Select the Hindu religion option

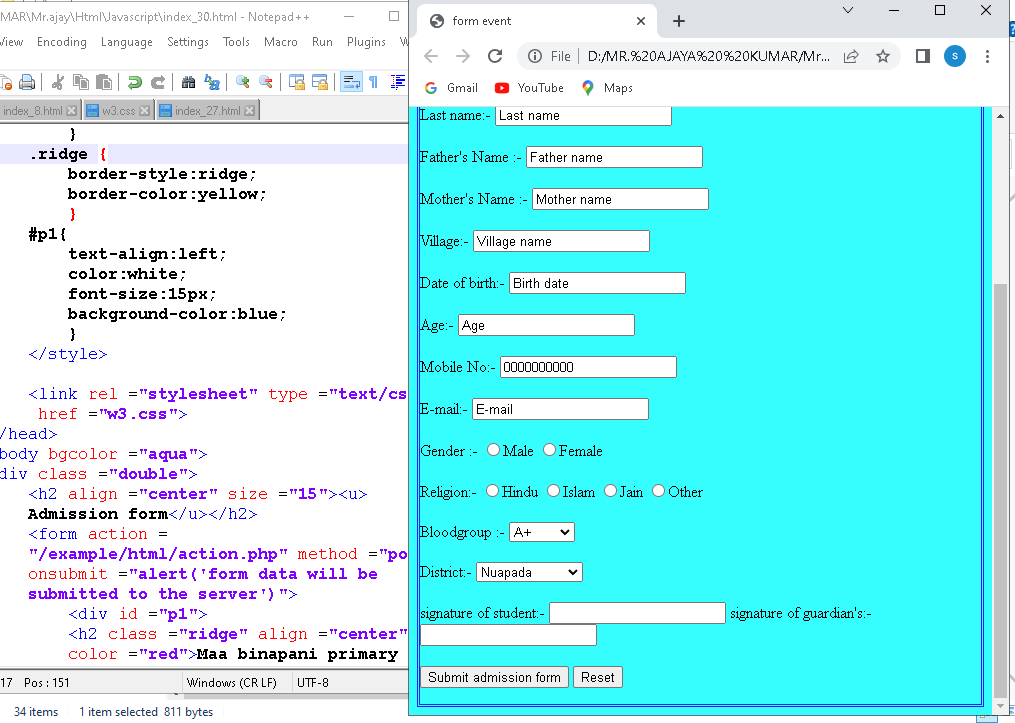(x=492, y=491)
